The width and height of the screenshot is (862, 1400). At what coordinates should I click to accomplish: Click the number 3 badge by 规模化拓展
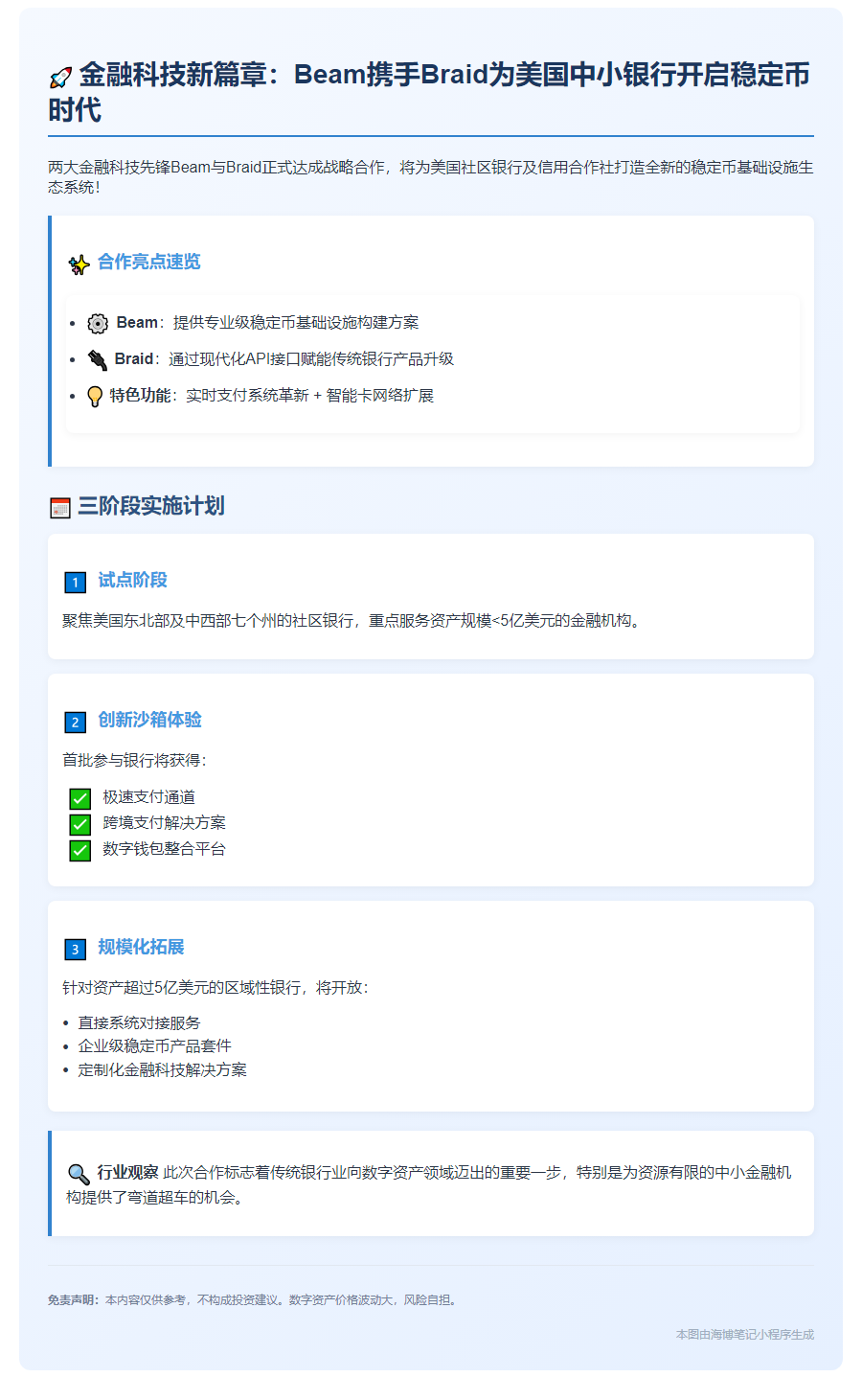click(x=76, y=949)
